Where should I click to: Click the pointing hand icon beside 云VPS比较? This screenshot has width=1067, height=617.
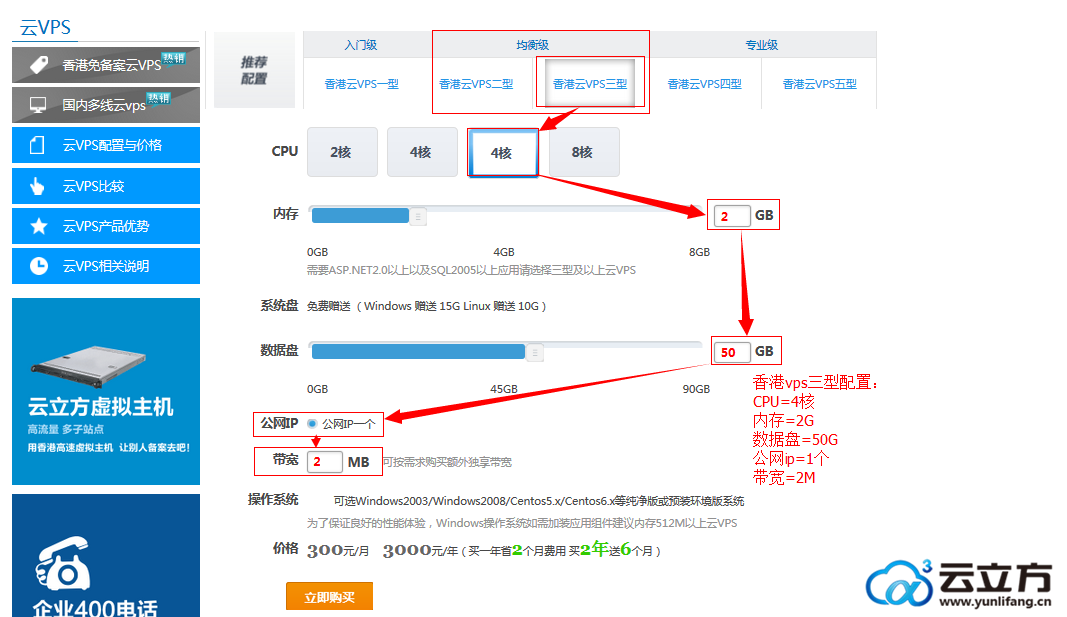pos(37,186)
